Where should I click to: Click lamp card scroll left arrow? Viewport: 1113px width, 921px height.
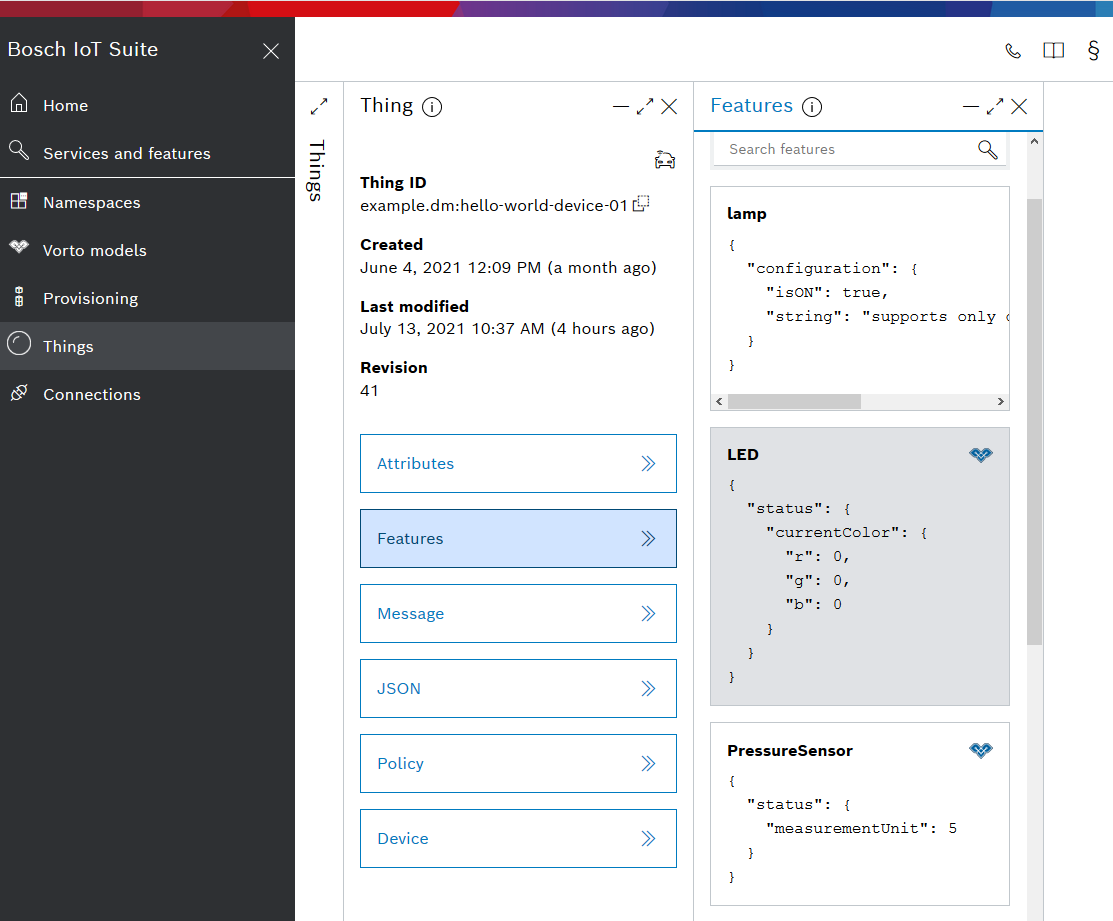(719, 402)
